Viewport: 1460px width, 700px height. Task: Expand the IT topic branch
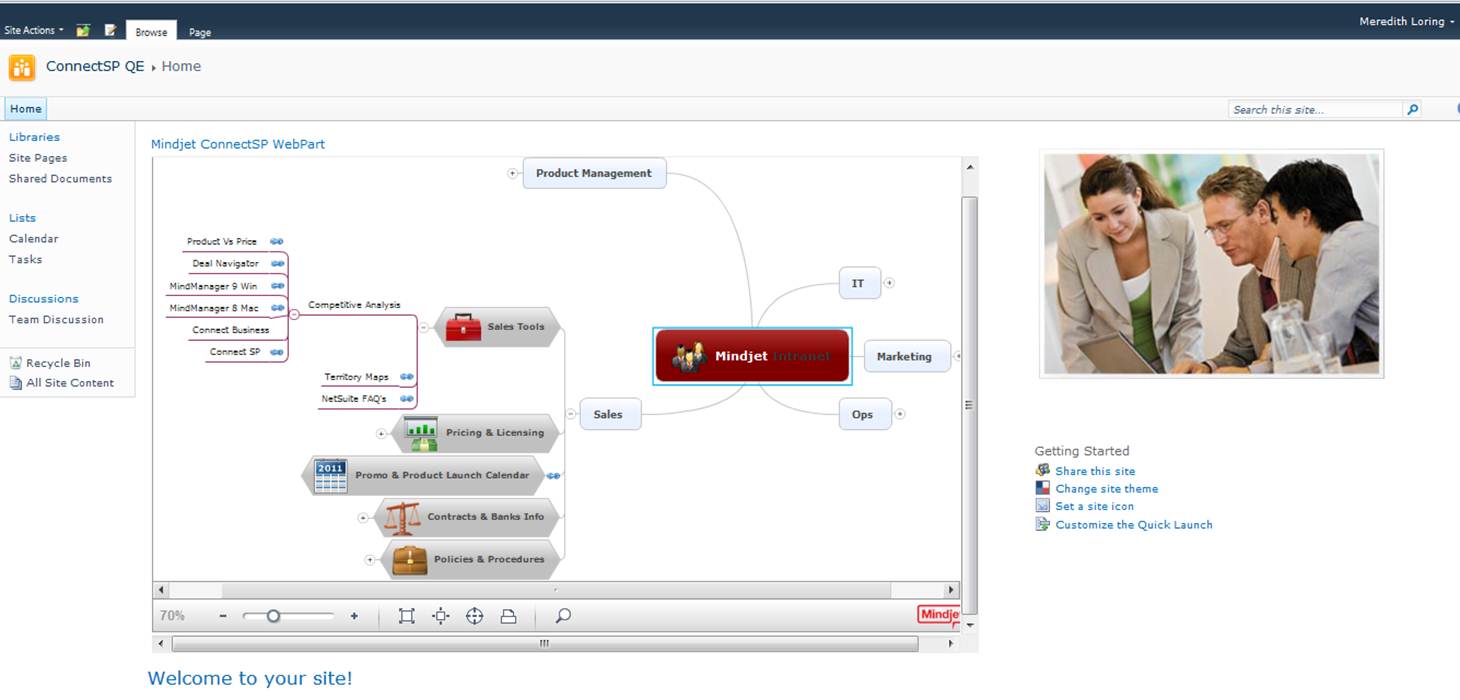(889, 283)
